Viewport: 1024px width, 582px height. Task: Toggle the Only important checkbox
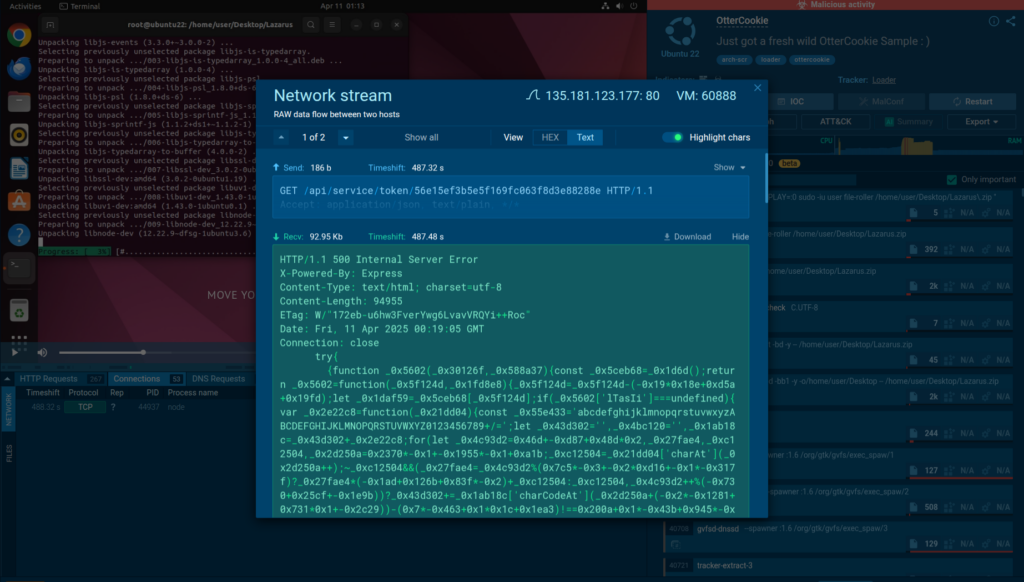coord(953,179)
